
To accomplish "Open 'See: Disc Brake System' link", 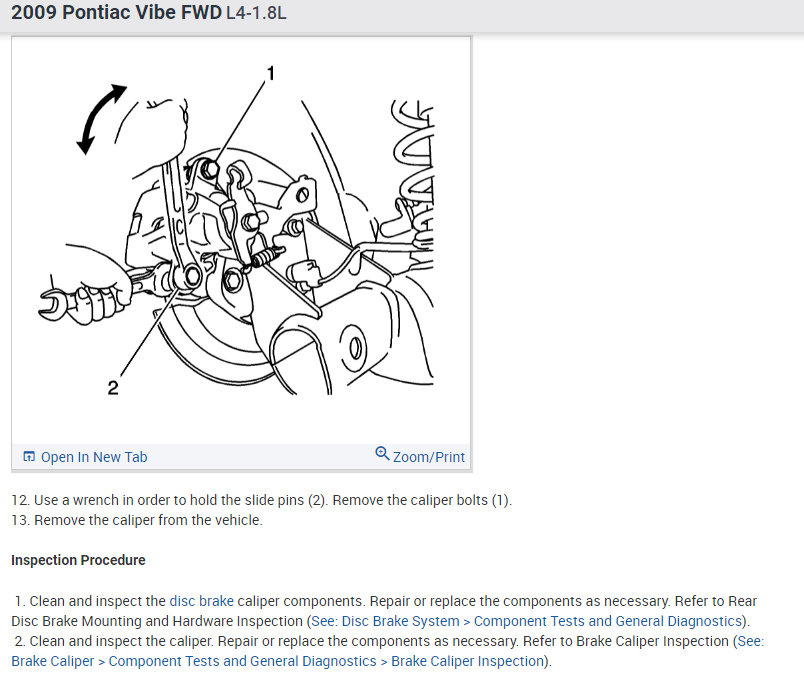I will 385,621.
